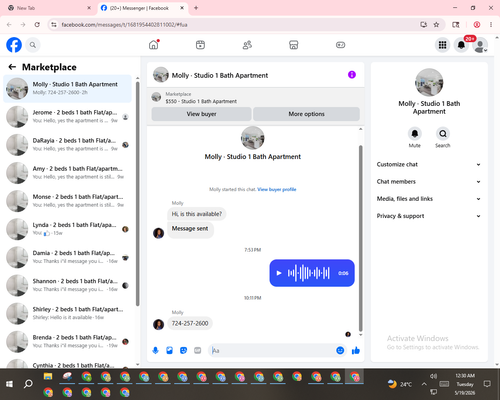Bookmark this page with the star icon

click(436, 24)
